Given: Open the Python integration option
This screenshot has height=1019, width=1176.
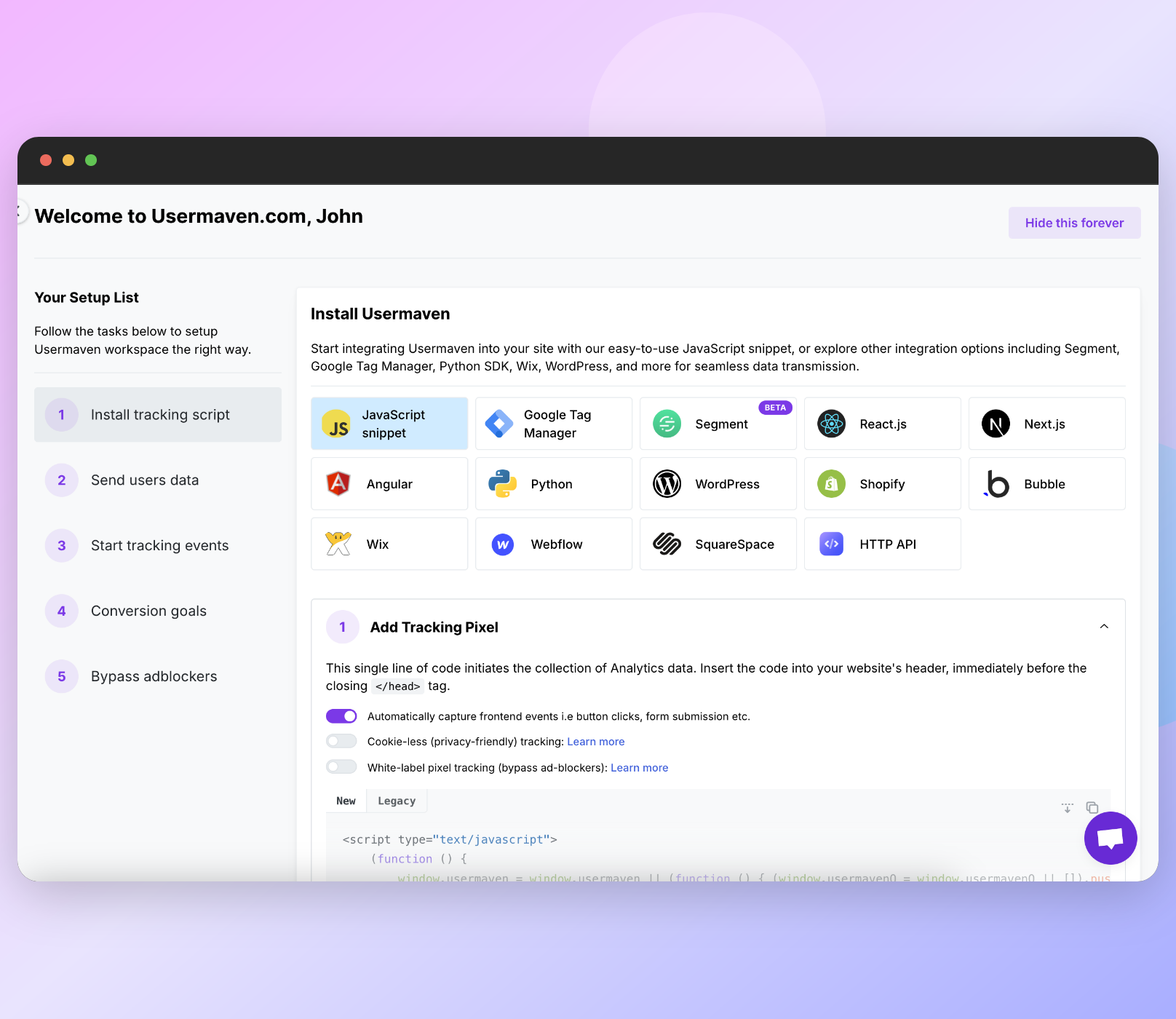Looking at the screenshot, I should pyautogui.click(x=554, y=484).
